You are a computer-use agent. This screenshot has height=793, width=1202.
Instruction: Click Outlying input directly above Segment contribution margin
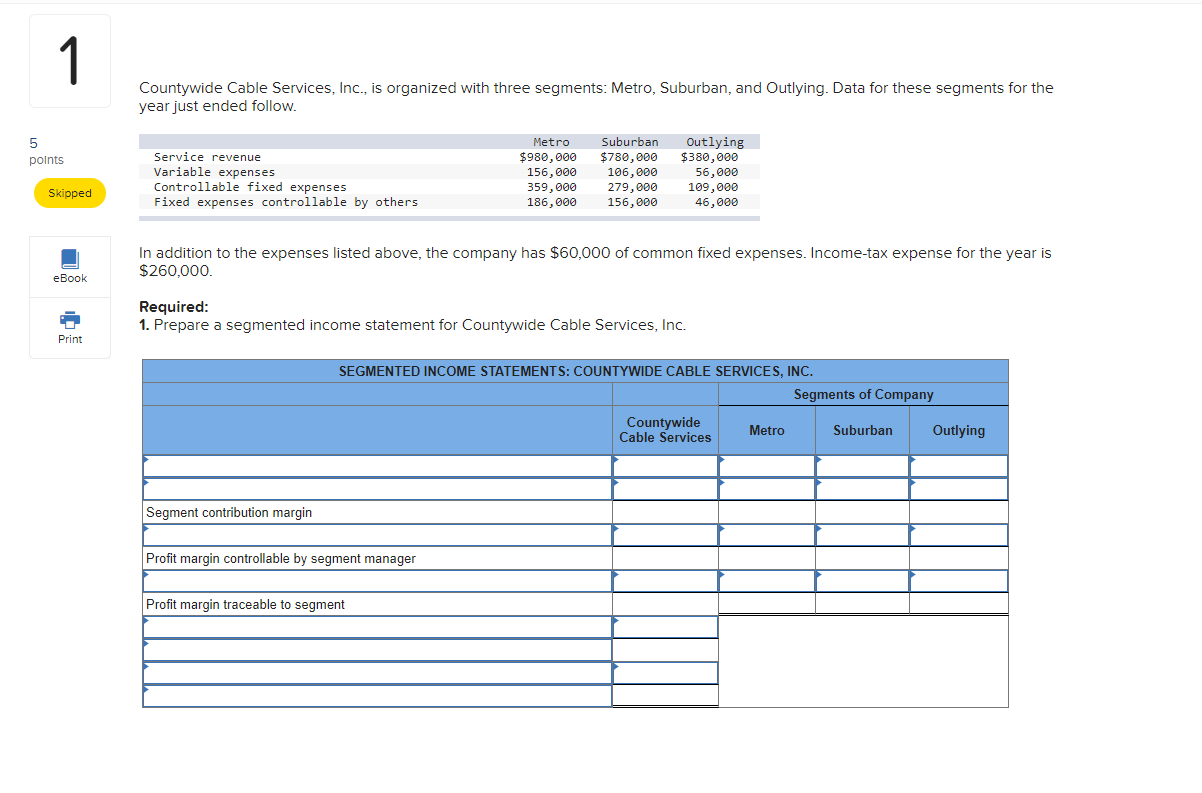click(959, 489)
